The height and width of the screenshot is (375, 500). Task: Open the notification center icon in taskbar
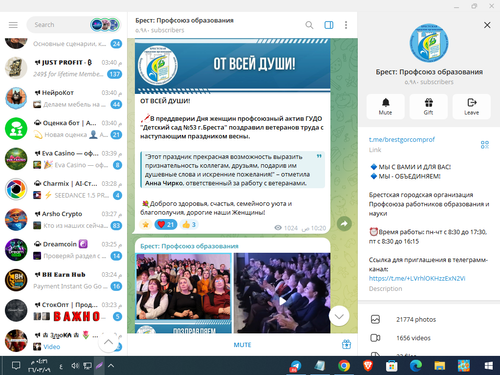pos(16,366)
